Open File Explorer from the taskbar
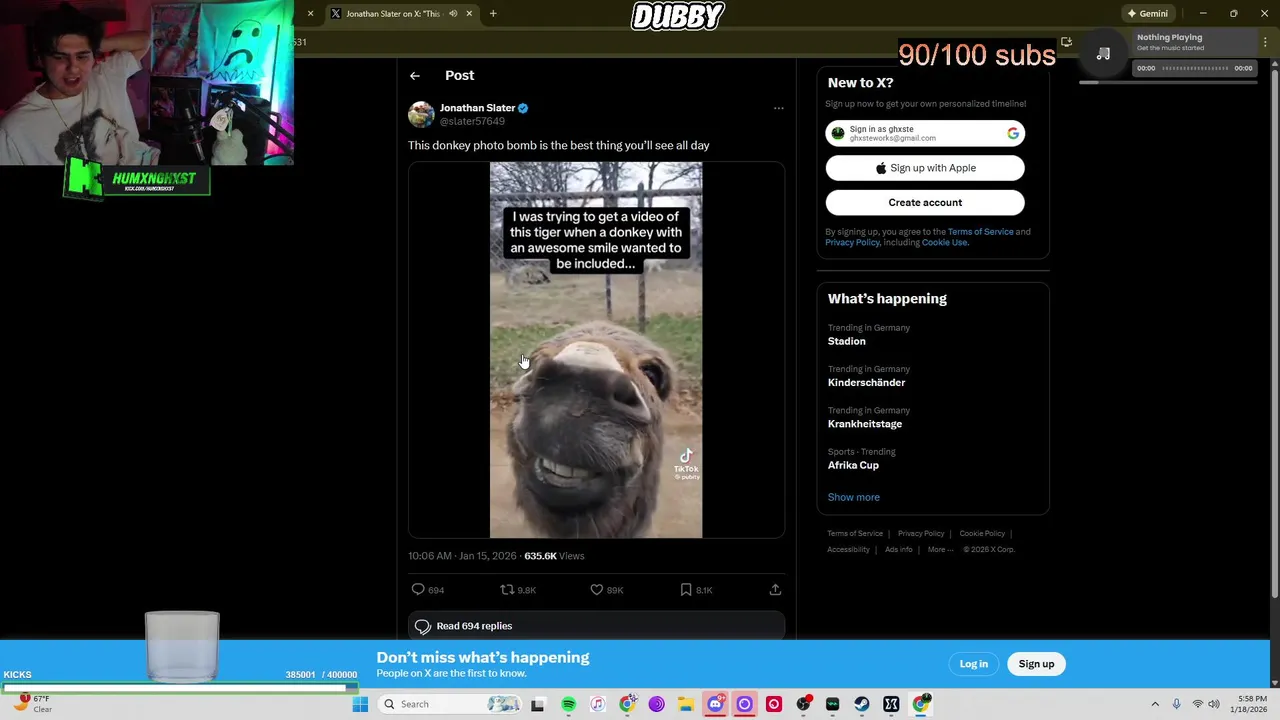1280x720 pixels. point(685,704)
